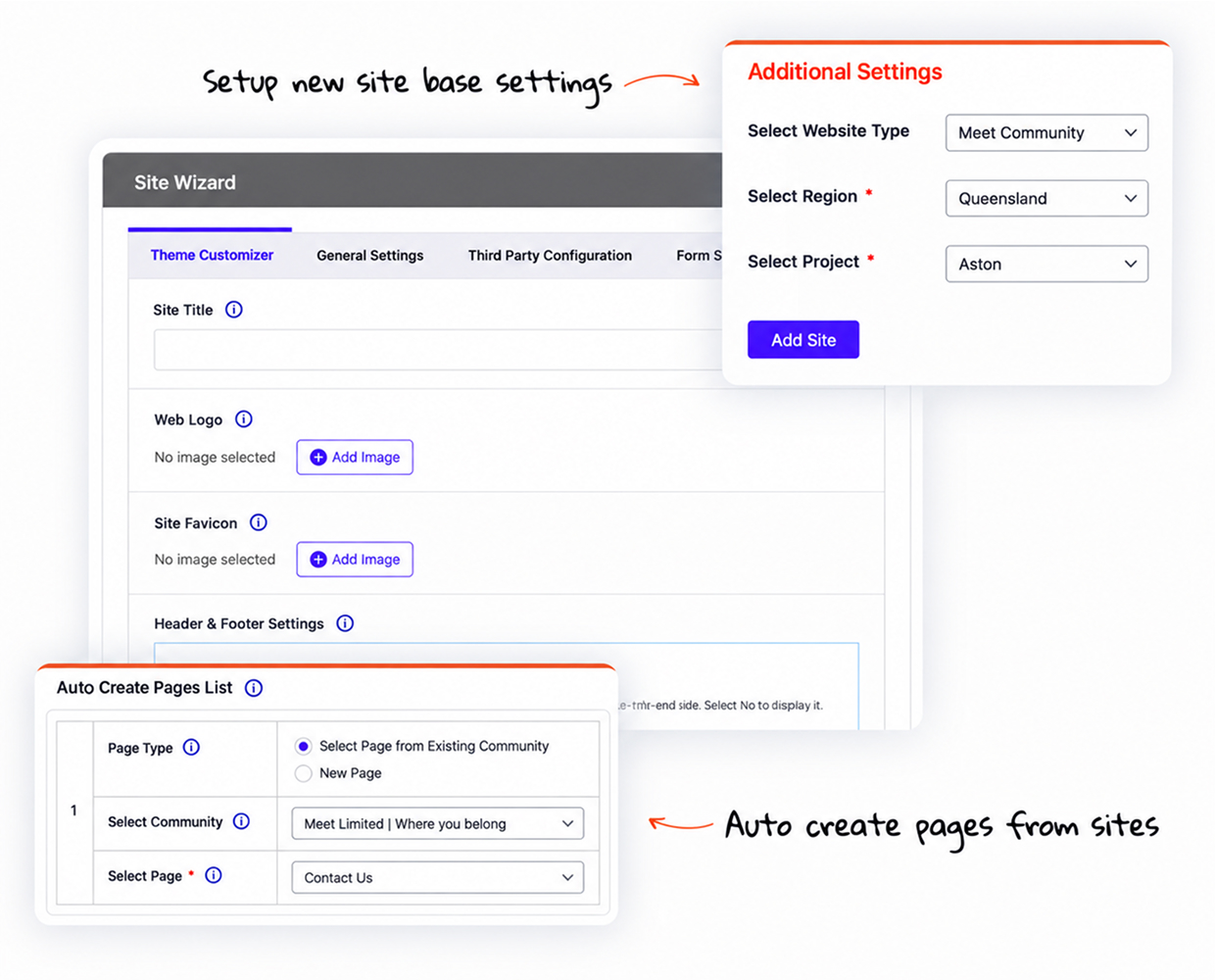The height and width of the screenshot is (980, 1215).
Task: Click into the Site Title text field
Action: pyautogui.click(x=438, y=350)
